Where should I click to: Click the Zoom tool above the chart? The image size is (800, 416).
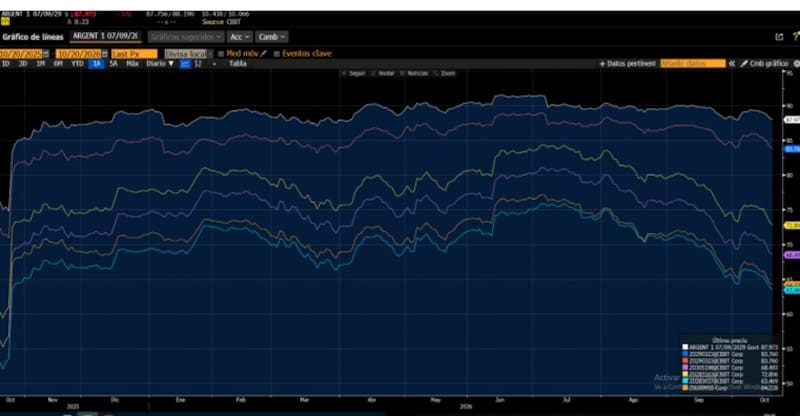pyautogui.click(x=444, y=74)
